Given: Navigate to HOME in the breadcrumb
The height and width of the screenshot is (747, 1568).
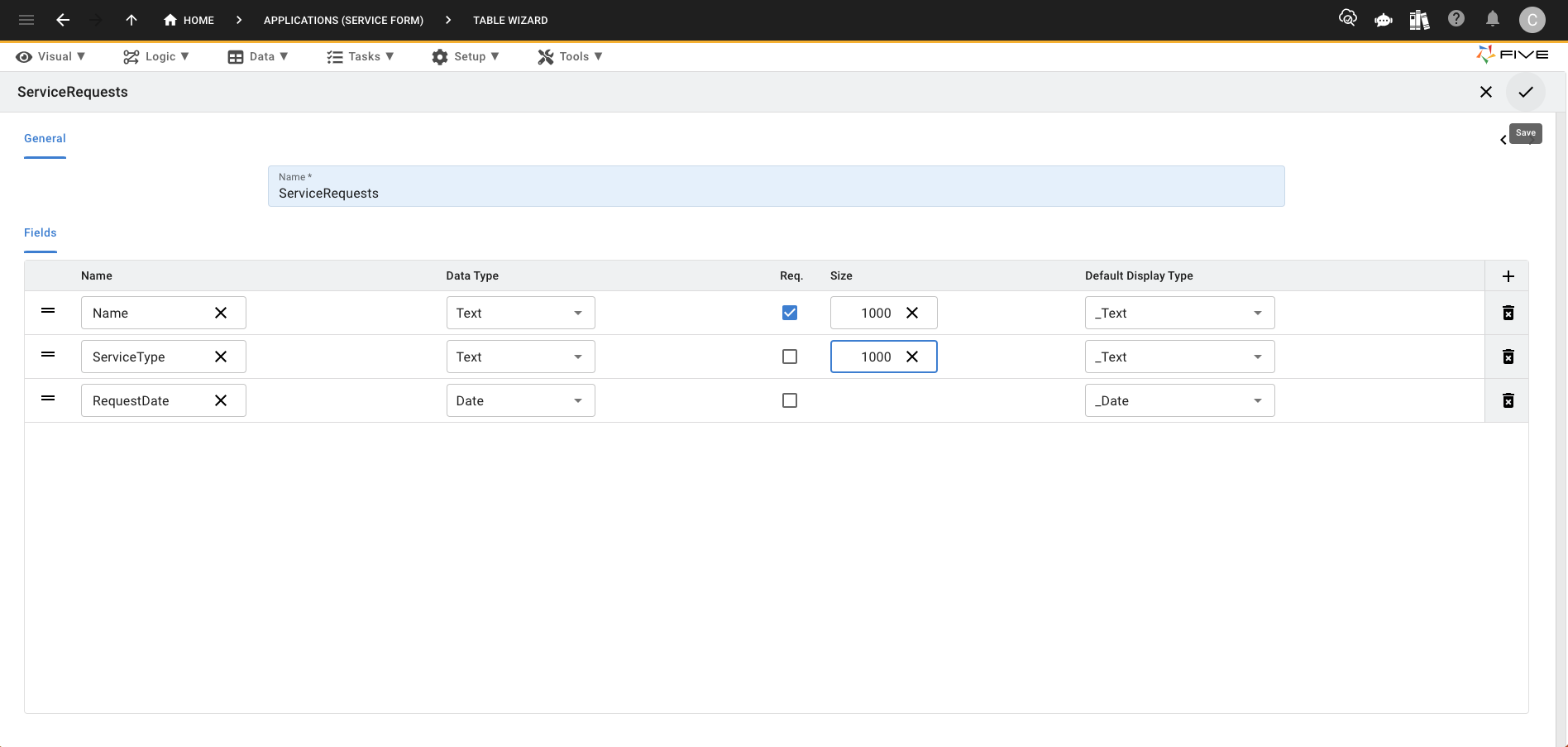Looking at the screenshot, I should coord(189,20).
